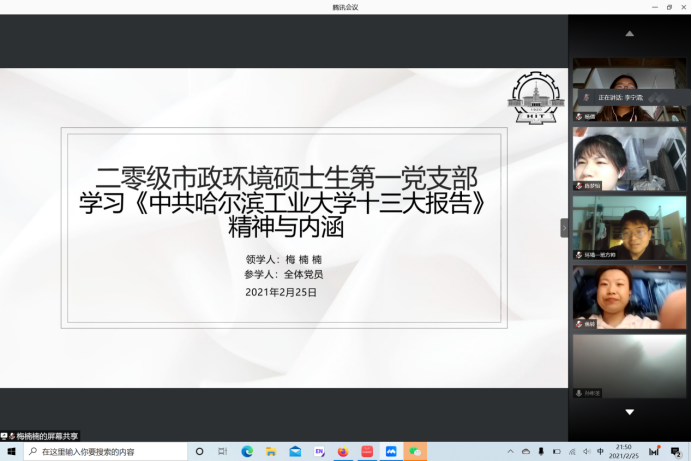Viewport: 692px width, 461px height.
Task: Launch Microsoft Edge from the taskbar
Action: (x=247, y=452)
